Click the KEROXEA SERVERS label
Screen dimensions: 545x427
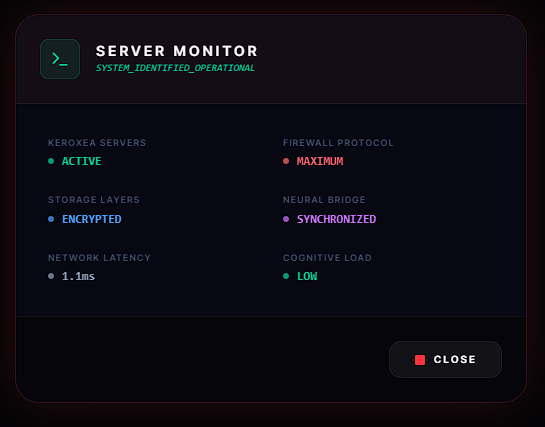click(97, 143)
